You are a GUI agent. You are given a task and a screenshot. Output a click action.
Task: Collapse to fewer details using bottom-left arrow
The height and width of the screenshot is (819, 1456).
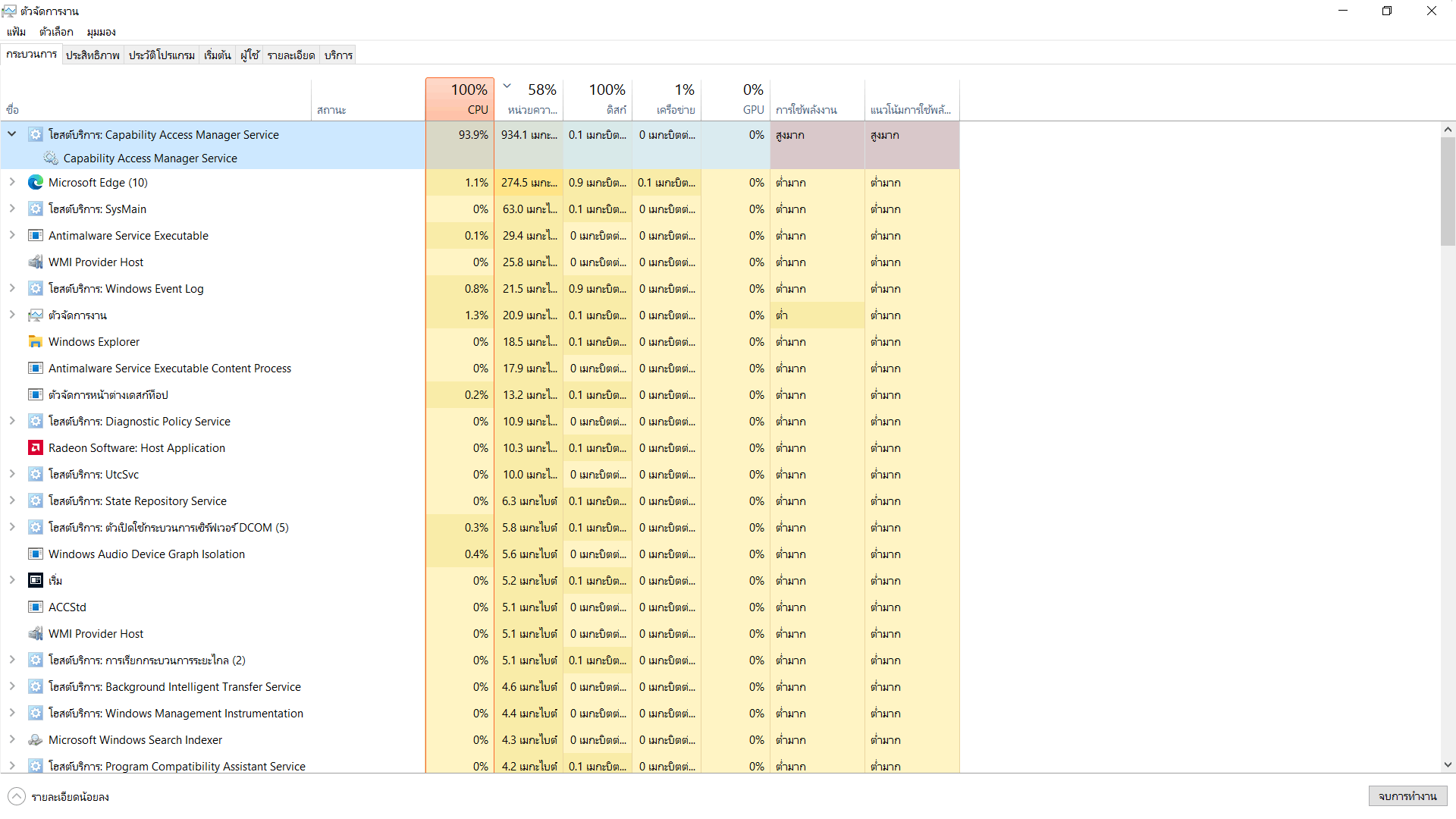point(17,797)
